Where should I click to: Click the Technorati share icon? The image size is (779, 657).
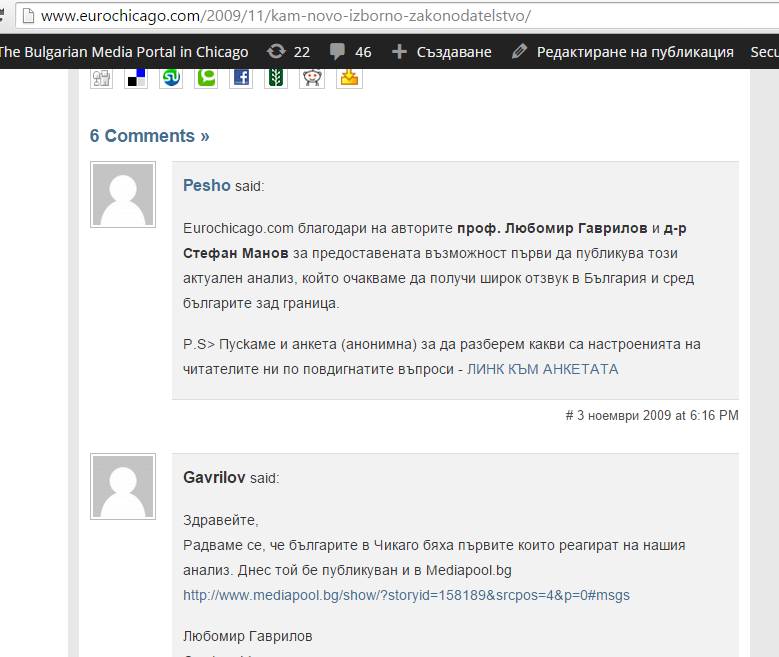(206, 77)
